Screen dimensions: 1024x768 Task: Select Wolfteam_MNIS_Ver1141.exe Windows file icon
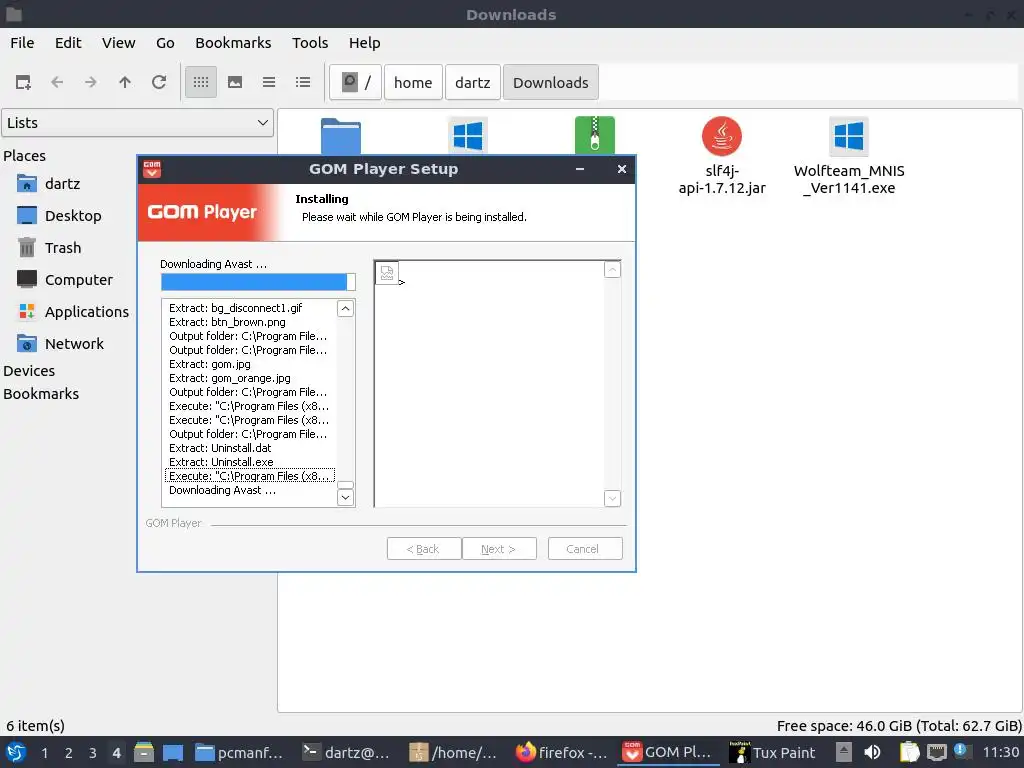point(849,136)
